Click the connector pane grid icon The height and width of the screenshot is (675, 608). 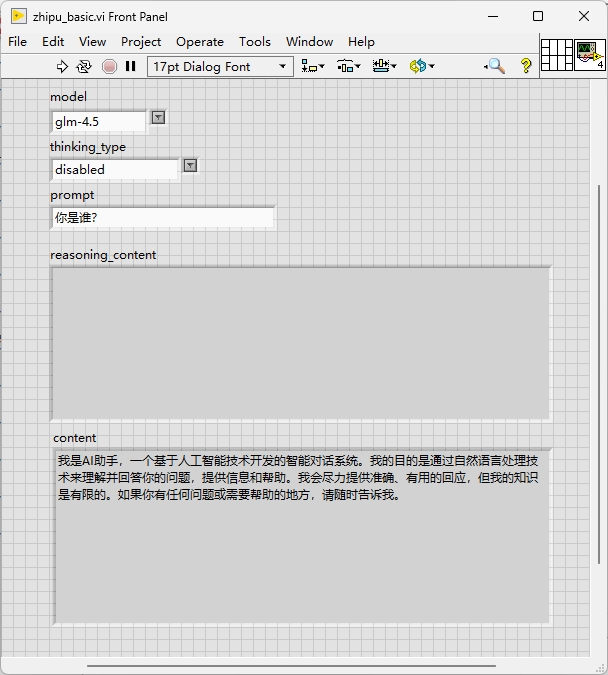pyautogui.click(x=556, y=54)
